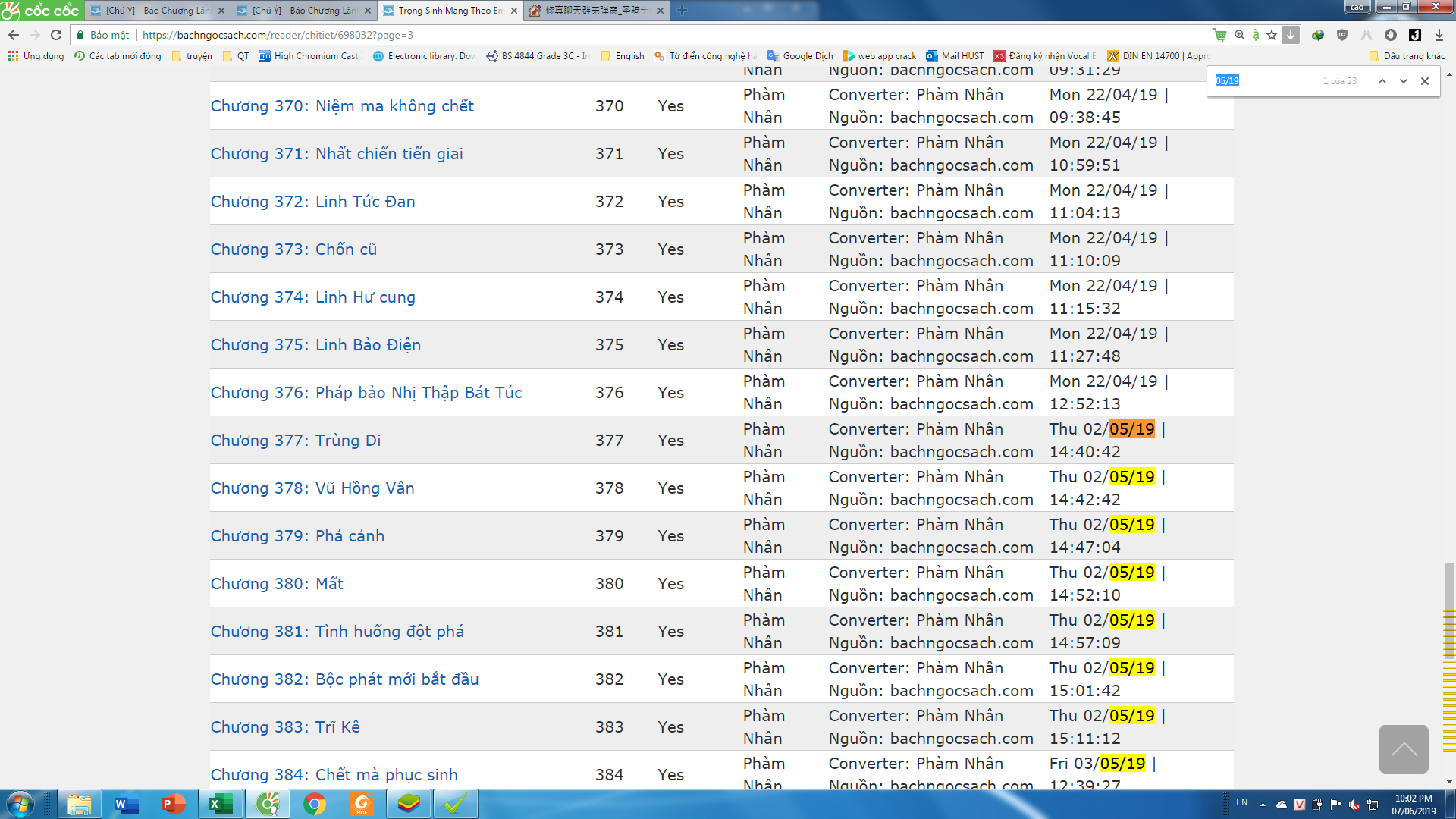Open chapter 382: Bộc phát mới bắt đầu
Screen dimensions: 1456x819
pos(344,679)
